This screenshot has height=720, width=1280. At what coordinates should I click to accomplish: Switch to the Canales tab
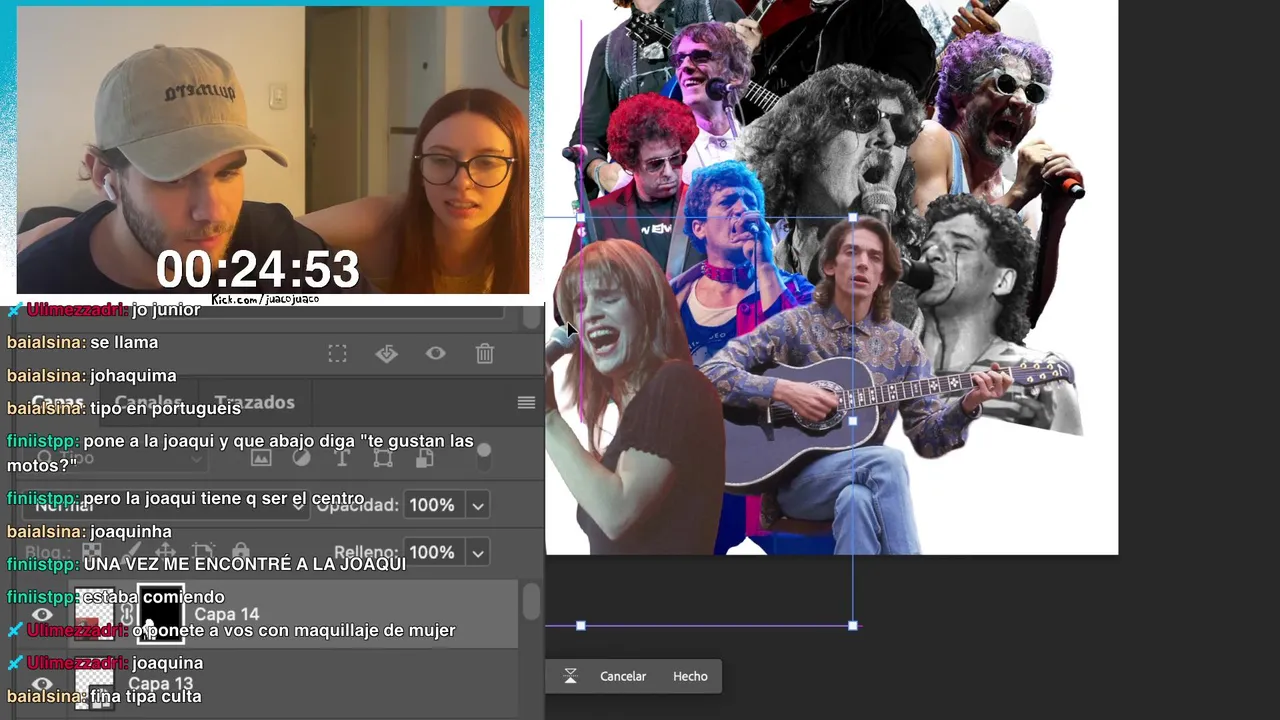148,402
